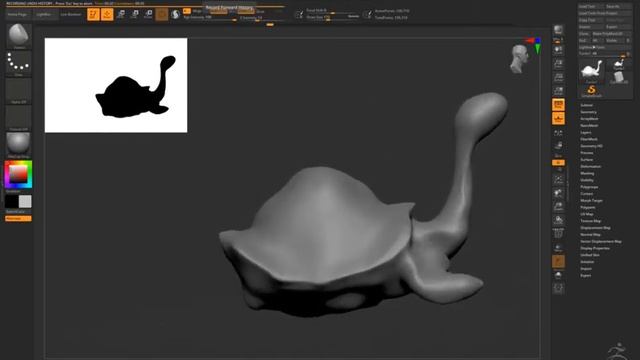Expand the ArrayMesh subpalette
The image size is (640, 360).
click(589, 119)
